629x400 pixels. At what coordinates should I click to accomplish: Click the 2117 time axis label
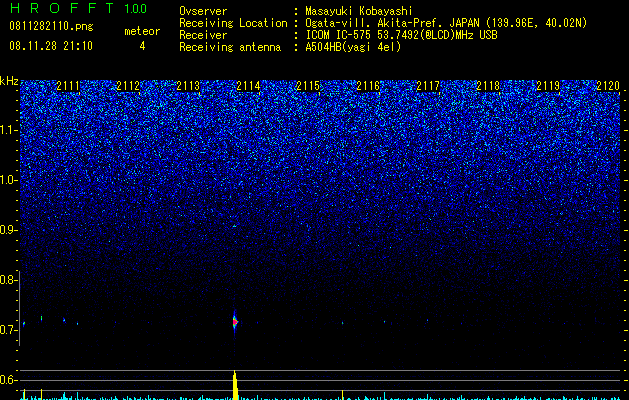tap(428, 86)
